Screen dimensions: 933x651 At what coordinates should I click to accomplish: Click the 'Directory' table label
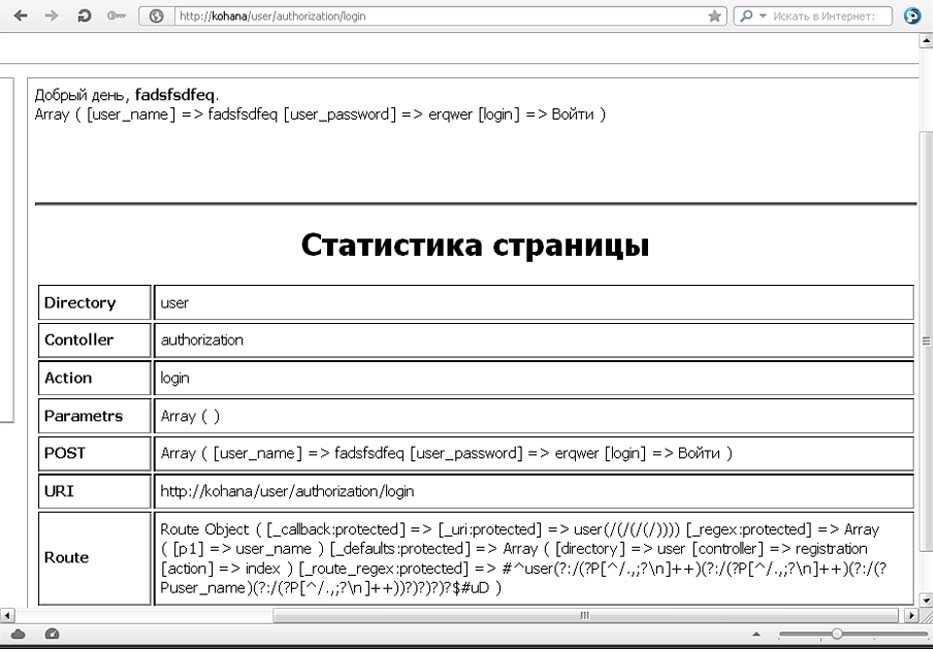tap(80, 302)
